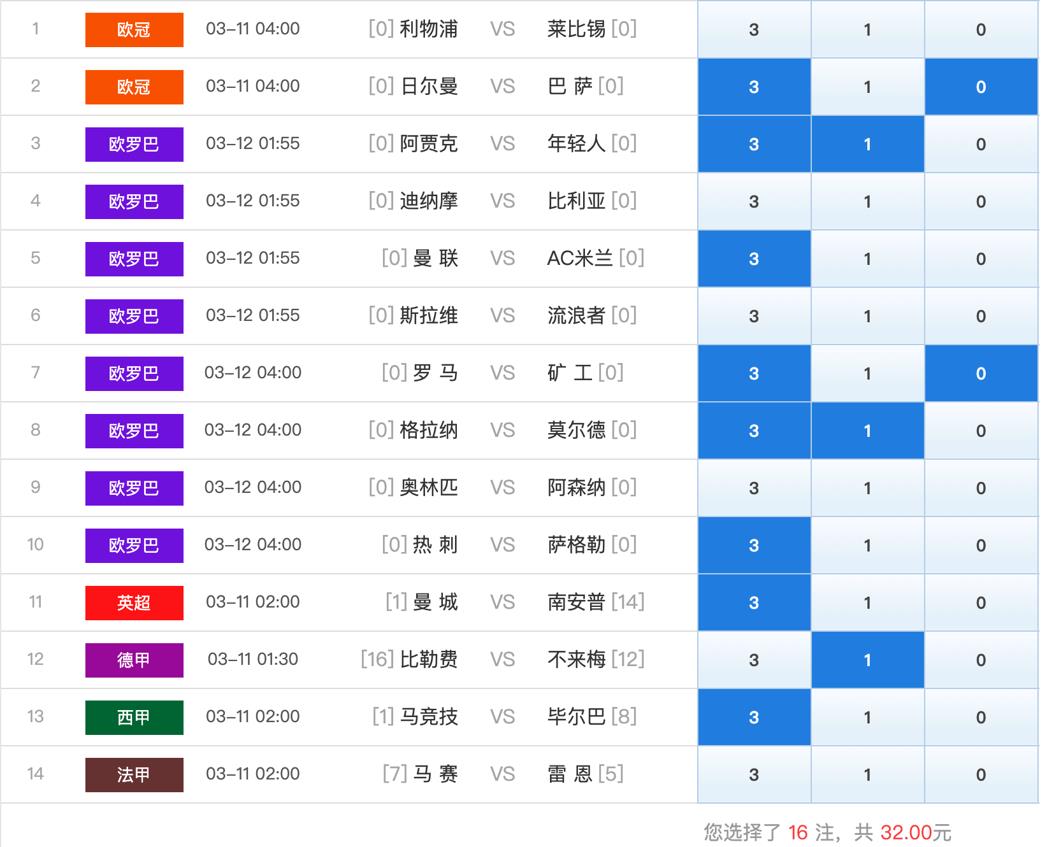Deselect result 0 for 罗马 vs 矿工
Screen dimensions: 1042x847
click(981, 373)
